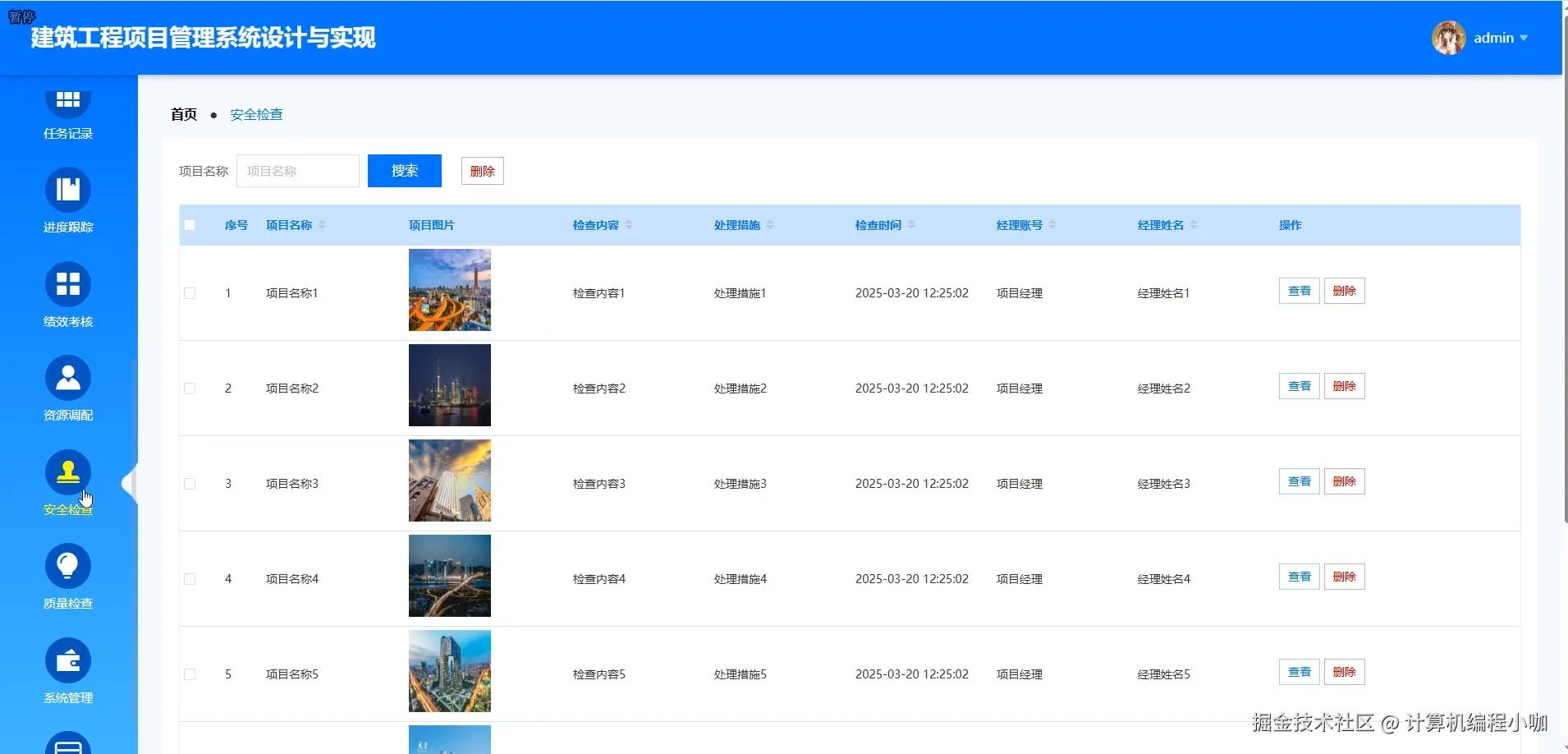Open the 质量检查 lightbulb icon

pos(68,566)
